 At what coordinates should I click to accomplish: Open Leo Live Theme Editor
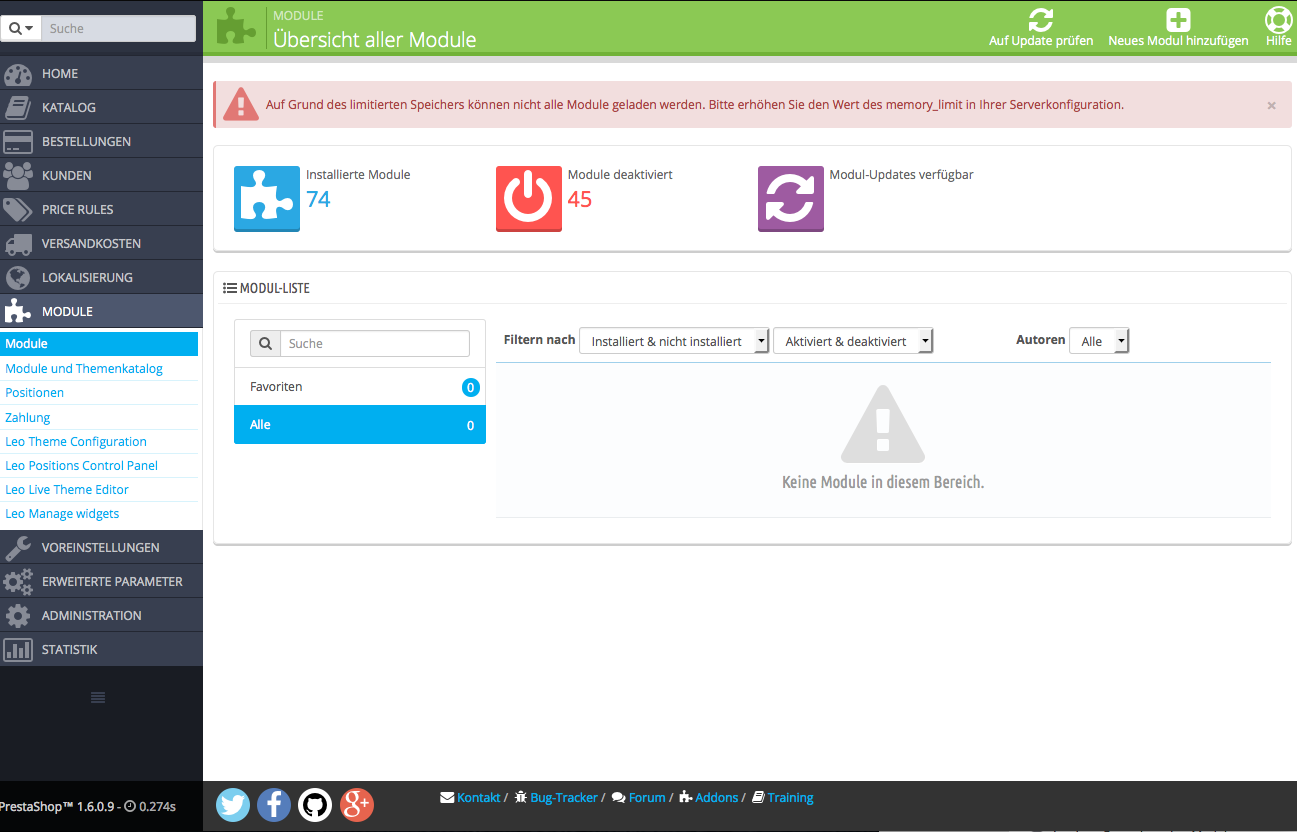(67, 490)
